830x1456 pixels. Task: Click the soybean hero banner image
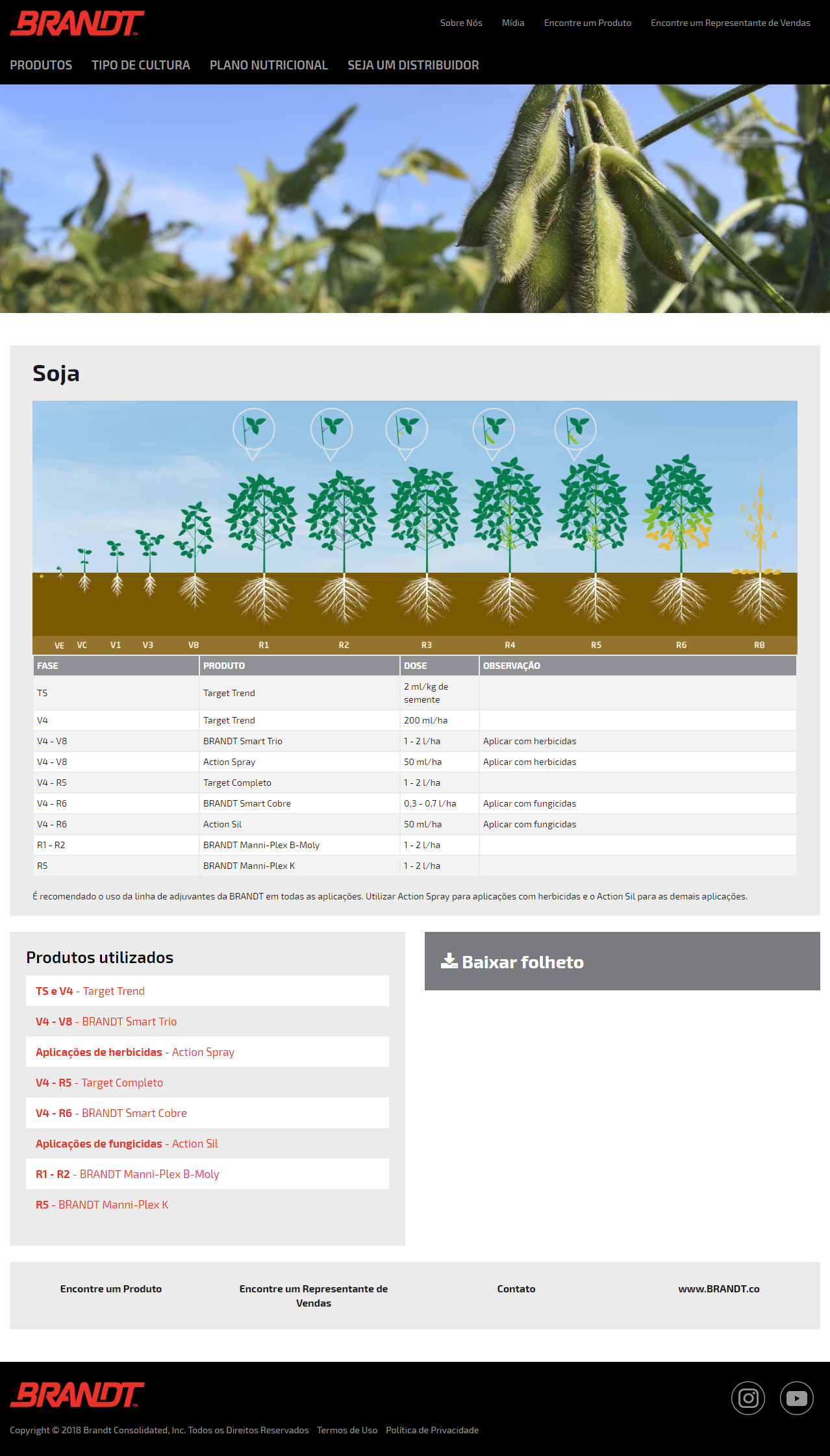[x=415, y=199]
